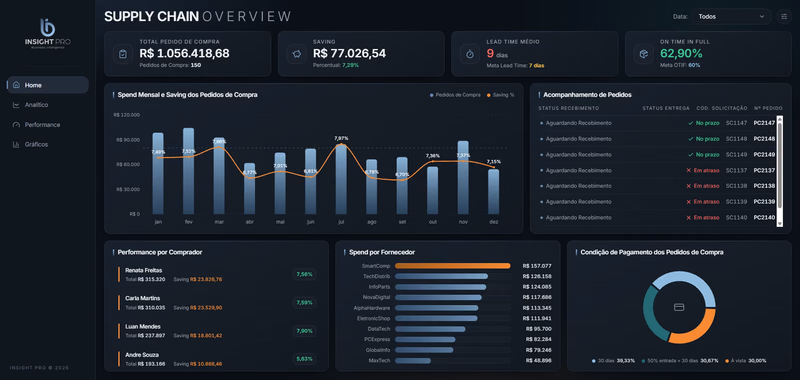800x380 pixels.
Task: Click the piggy bank Saving icon
Action: point(296,54)
